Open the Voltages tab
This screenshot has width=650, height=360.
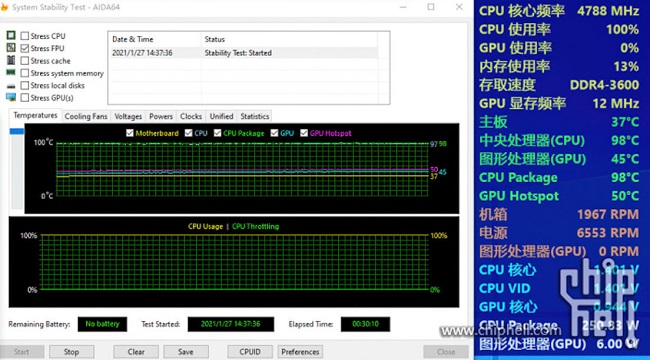click(x=128, y=117)
